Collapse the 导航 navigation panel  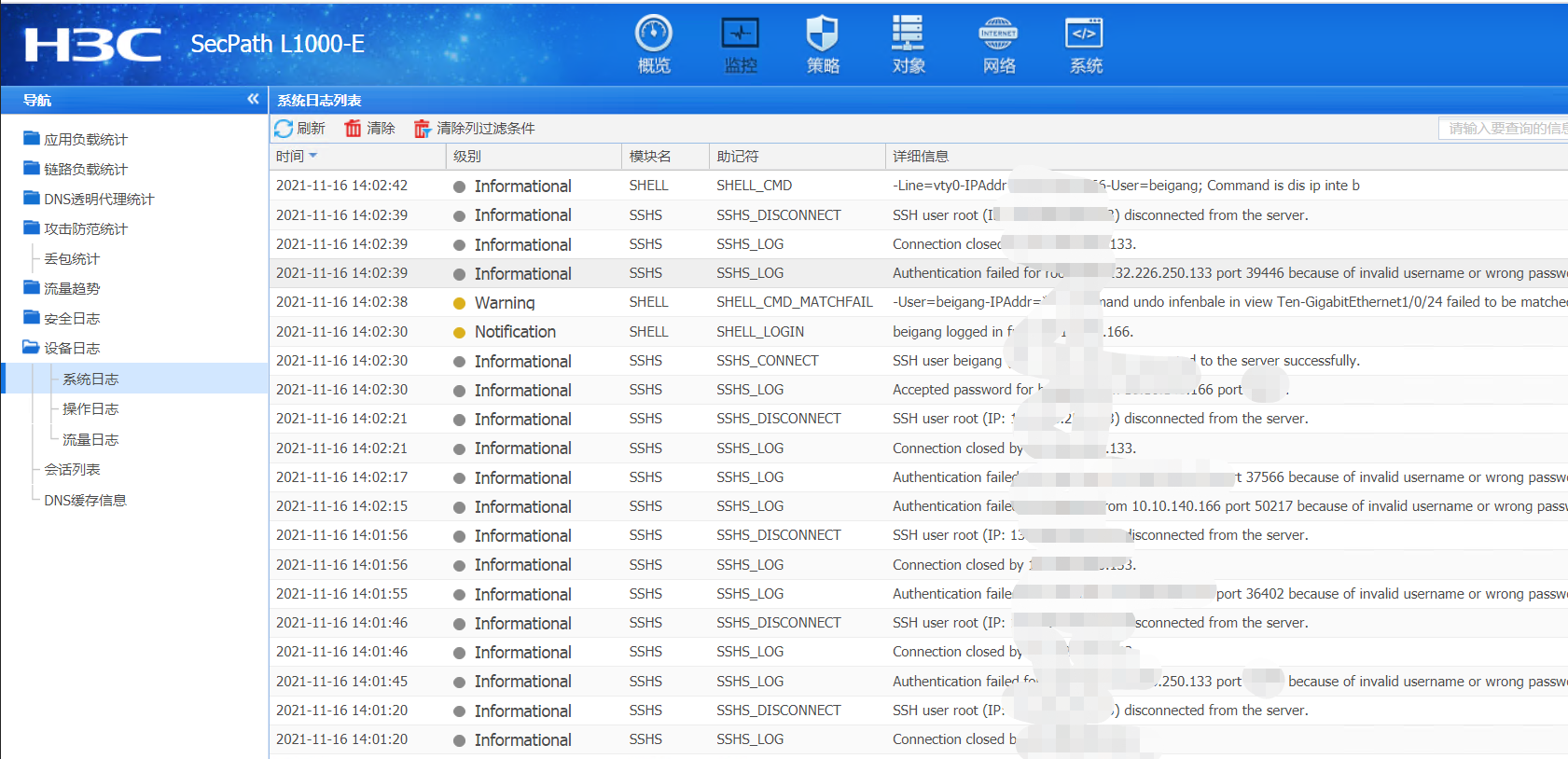253,99
